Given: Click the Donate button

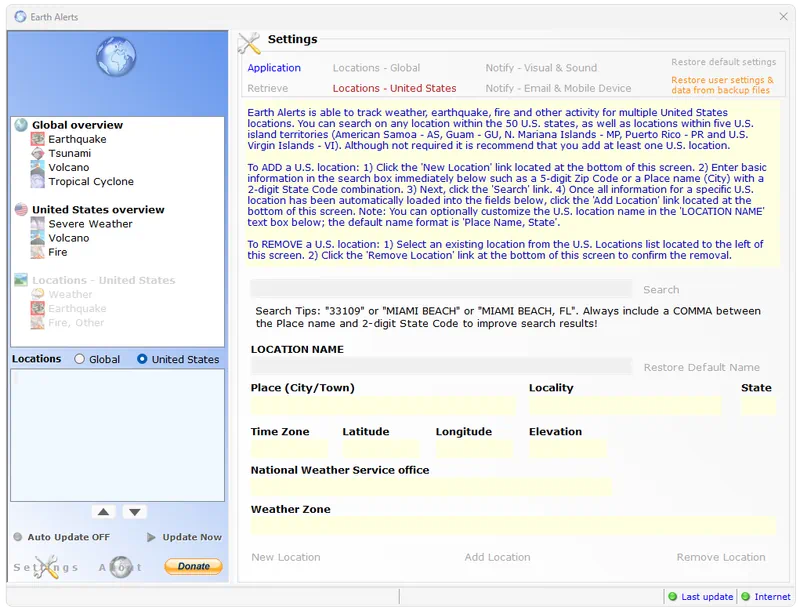Looking at the screenshot, I should point(193,566).
